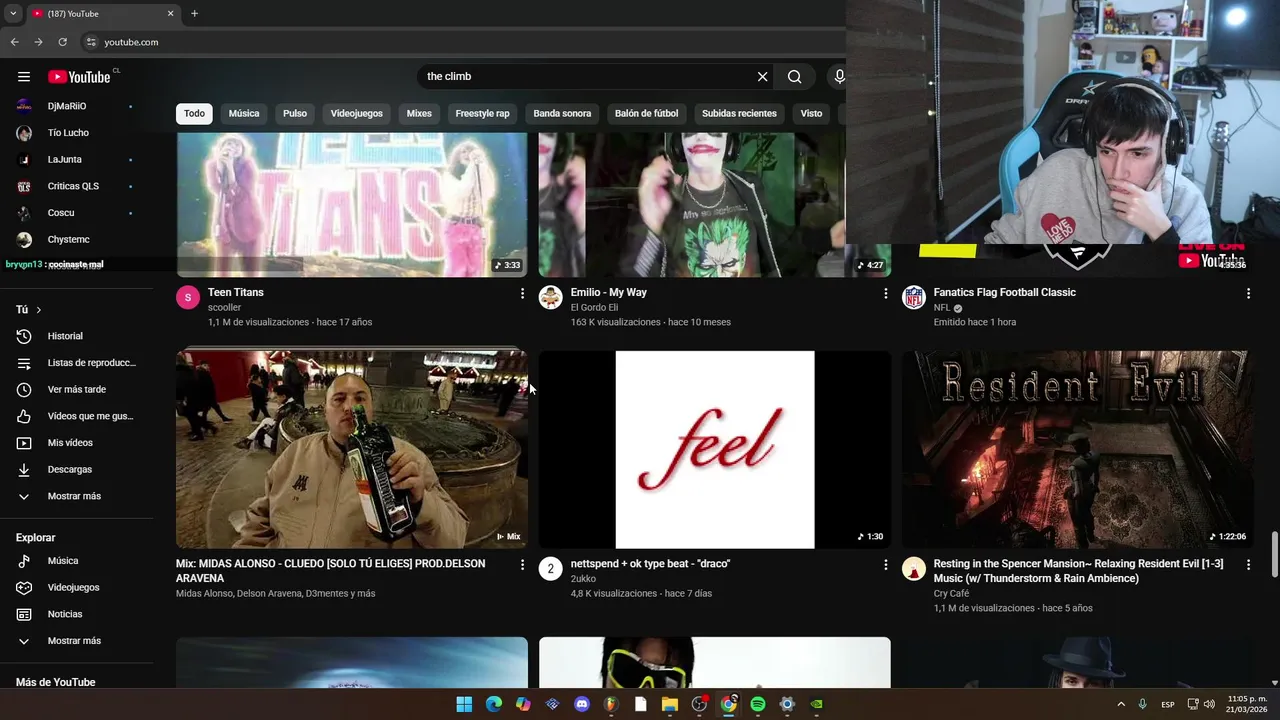Select the Todo filter chip
Image resolution: width=1280 pixels, height=720 pixels.
[194, 113]
